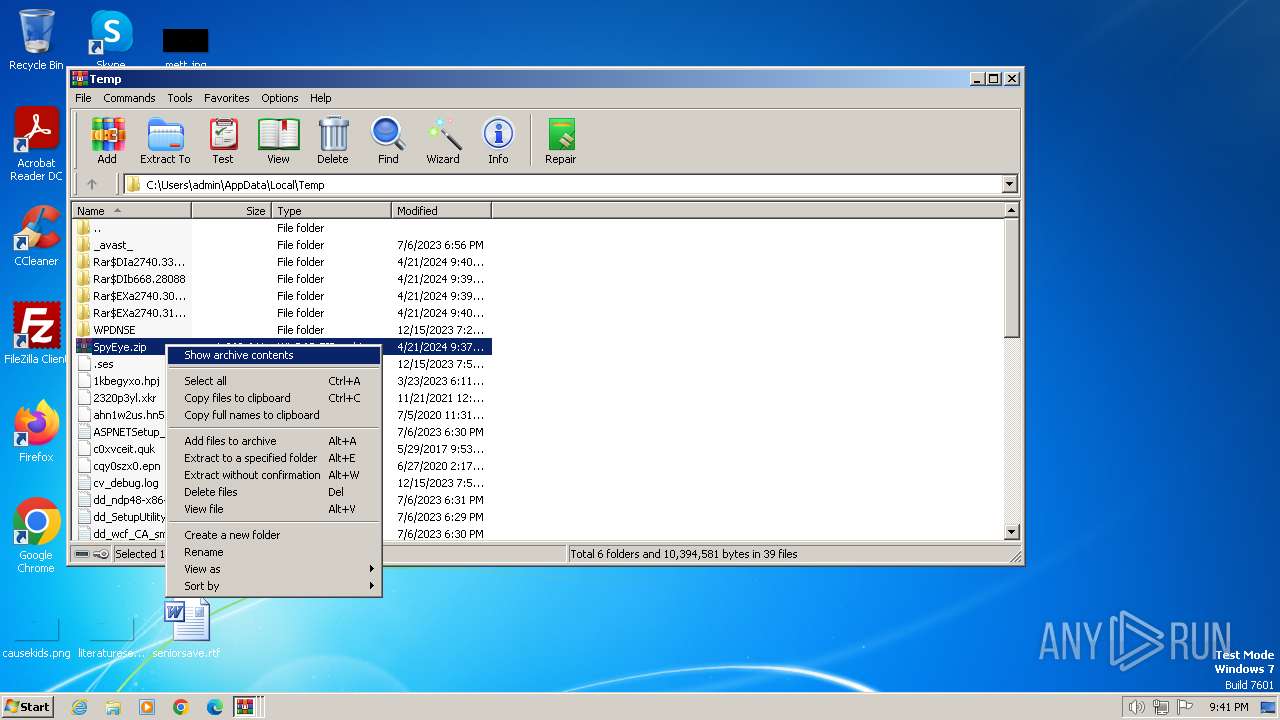Click volume icon in system tray
Viewport: 1280px width, 720px height.
tap(1136, 707)
